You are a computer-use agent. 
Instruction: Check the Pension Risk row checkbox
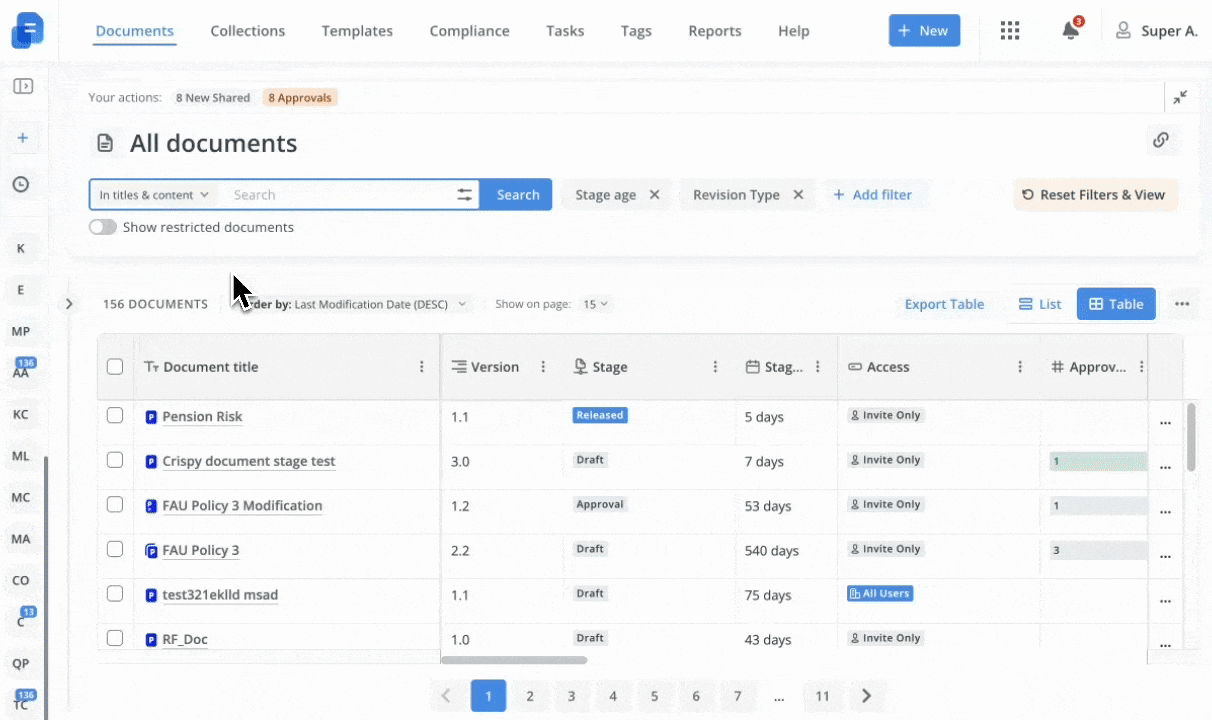pos(115,416)
